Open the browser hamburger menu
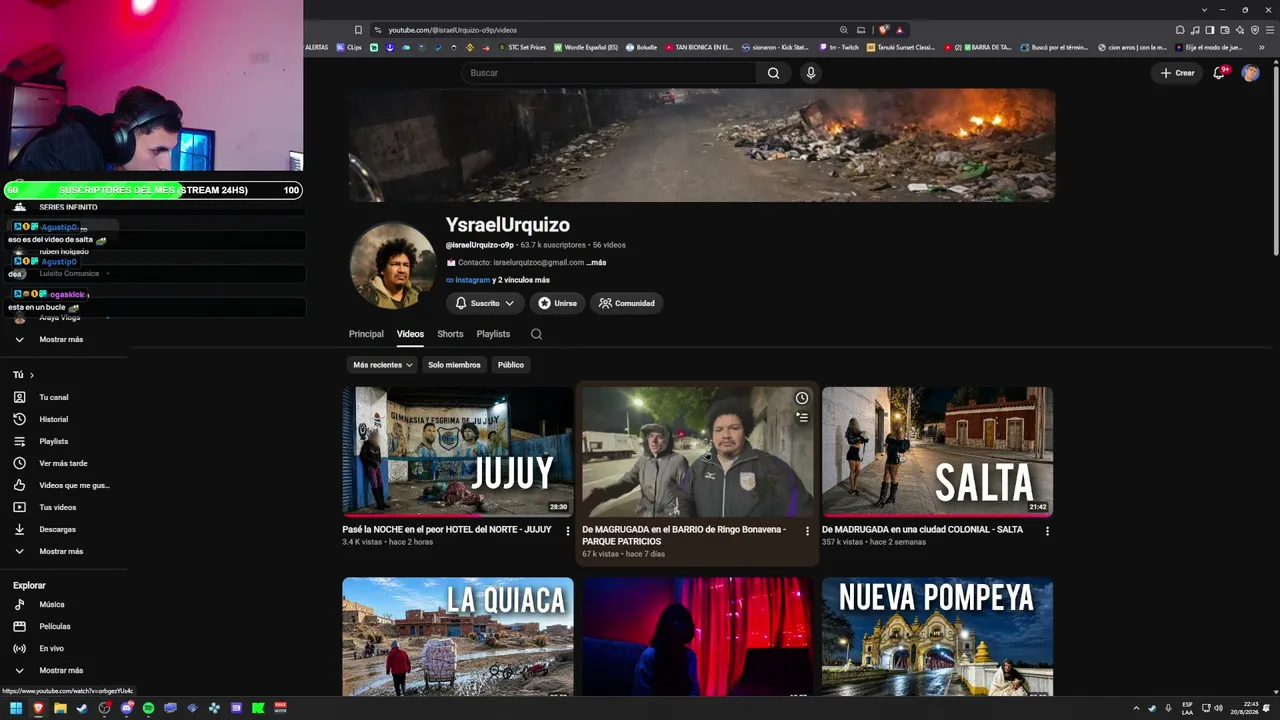The height and width of the screenshot is (720, 1280). [1269, 30]
